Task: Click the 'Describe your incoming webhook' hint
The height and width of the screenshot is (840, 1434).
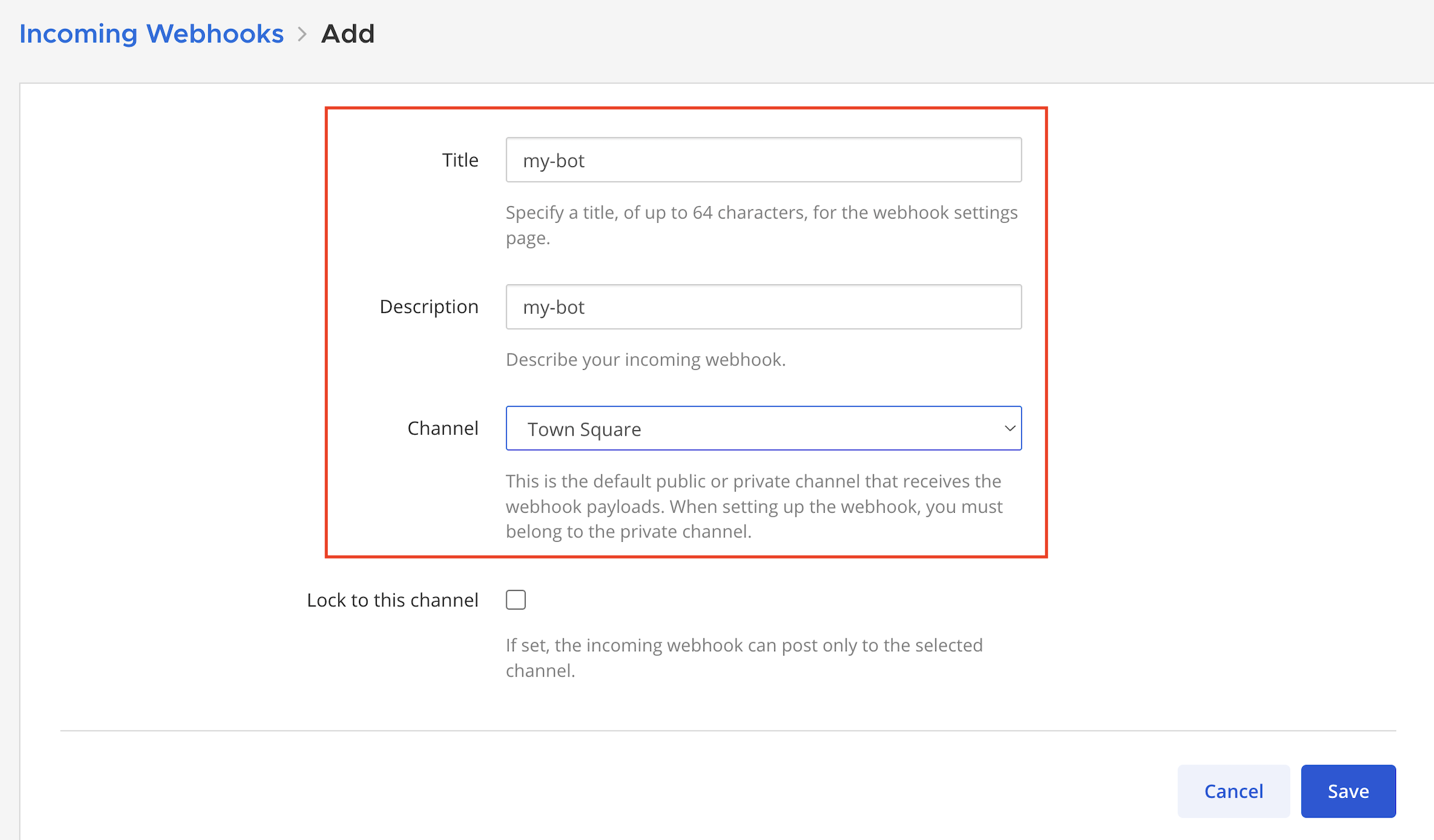Action: click(x=645, y=359)
